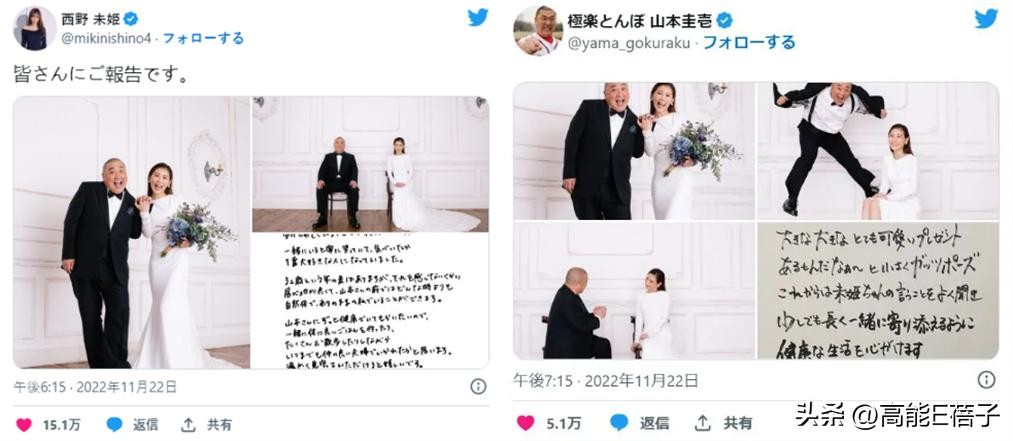Screen dimensions: 1013x441
Task: Open info icon on left tweet
Action: [x=478, y=387]
